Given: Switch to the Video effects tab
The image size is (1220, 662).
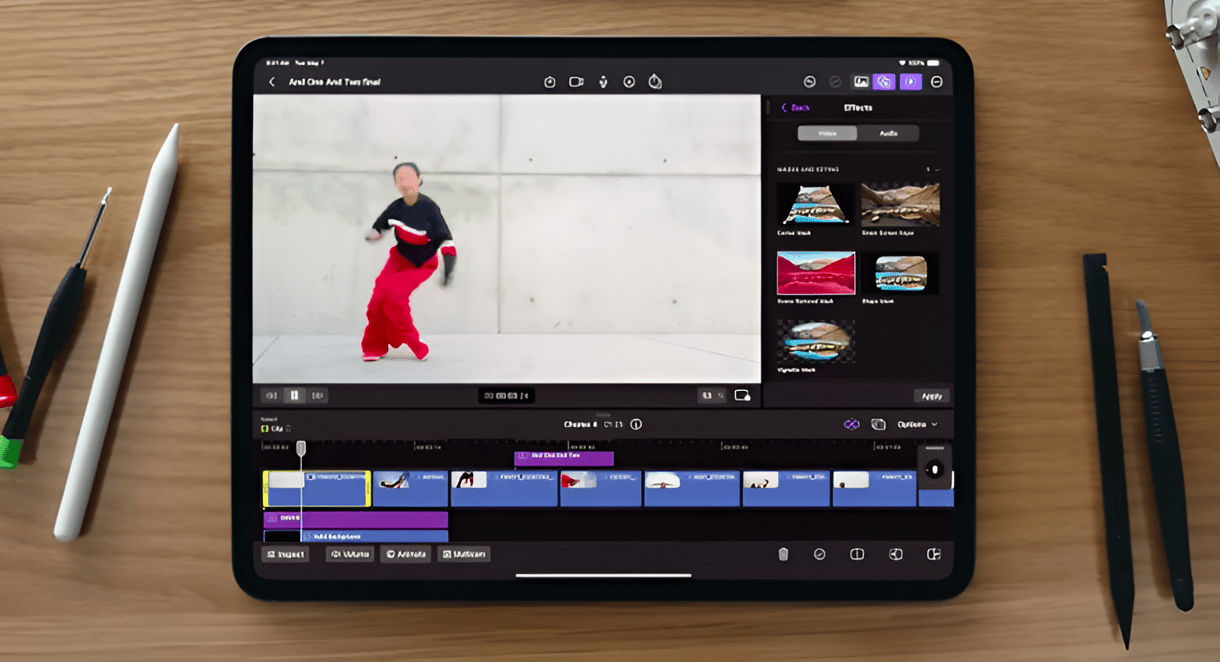Looking at the screenshot, I should (x=827, y=133).
